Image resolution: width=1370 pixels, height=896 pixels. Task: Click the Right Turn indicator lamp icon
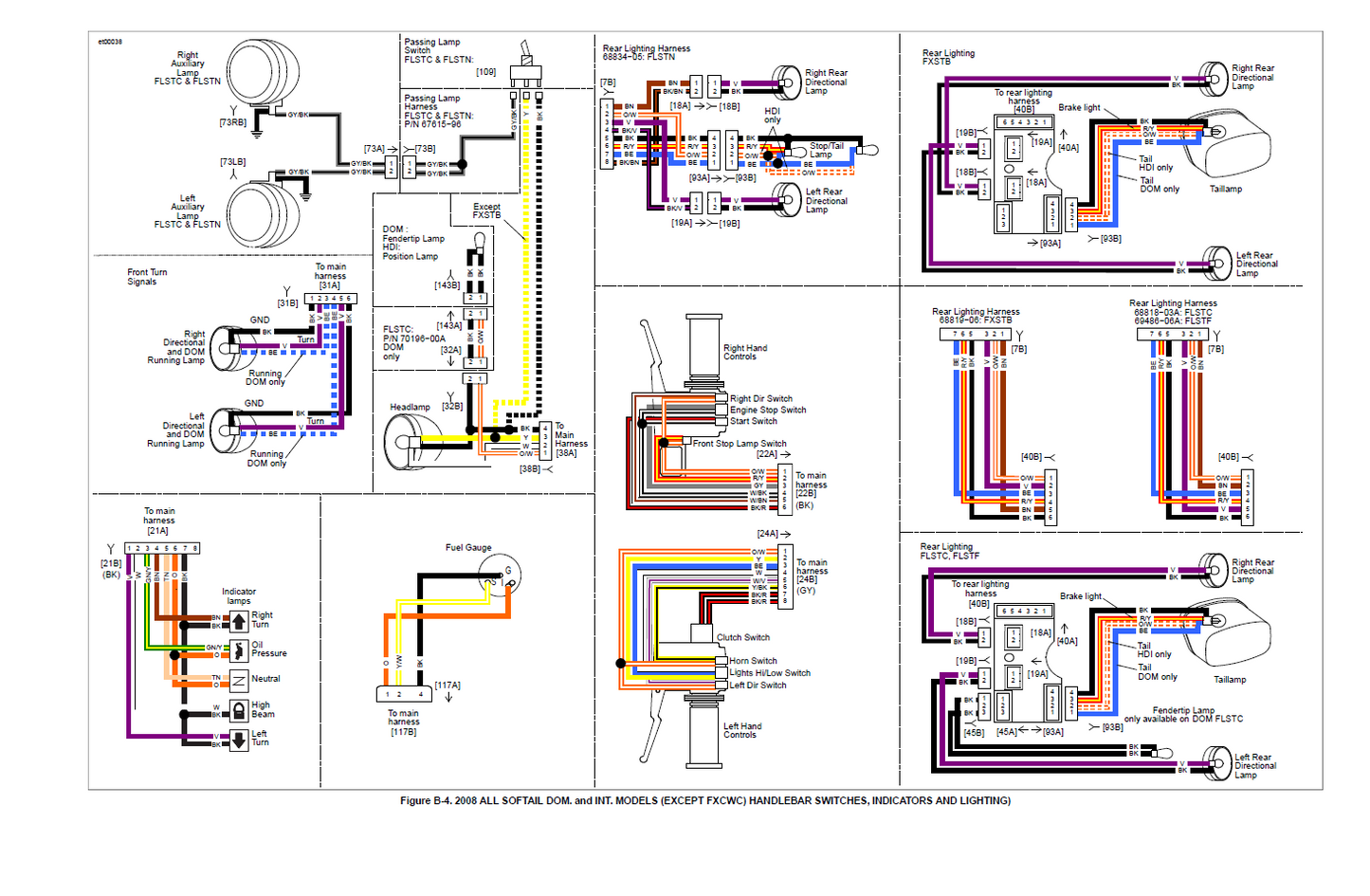pos(239,621)
